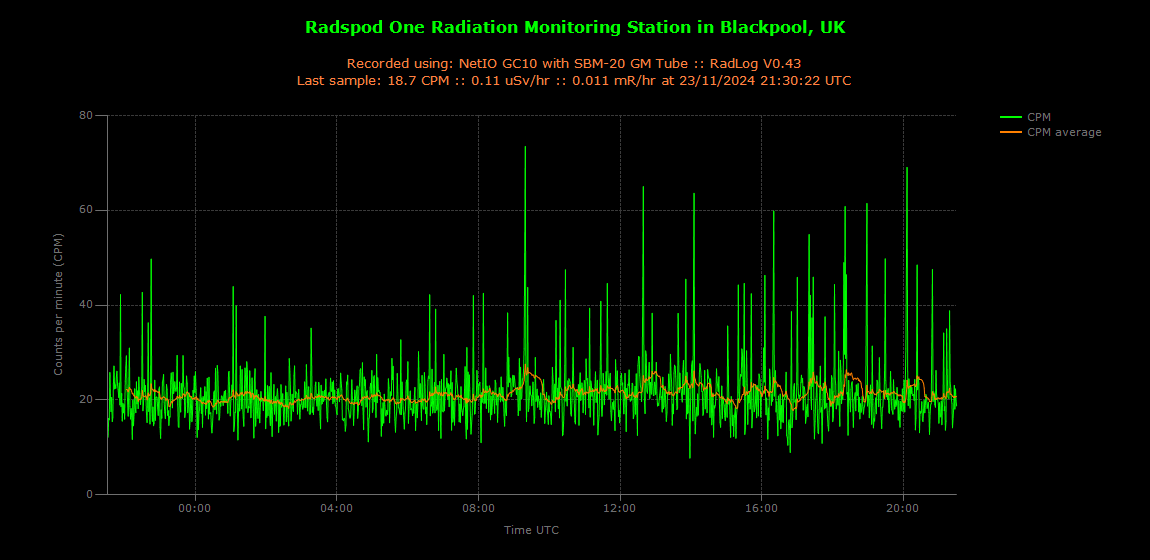Click the 20 value on the y-axis
The height and width of the screenshot is (560, 1150).
coord(88,399)
